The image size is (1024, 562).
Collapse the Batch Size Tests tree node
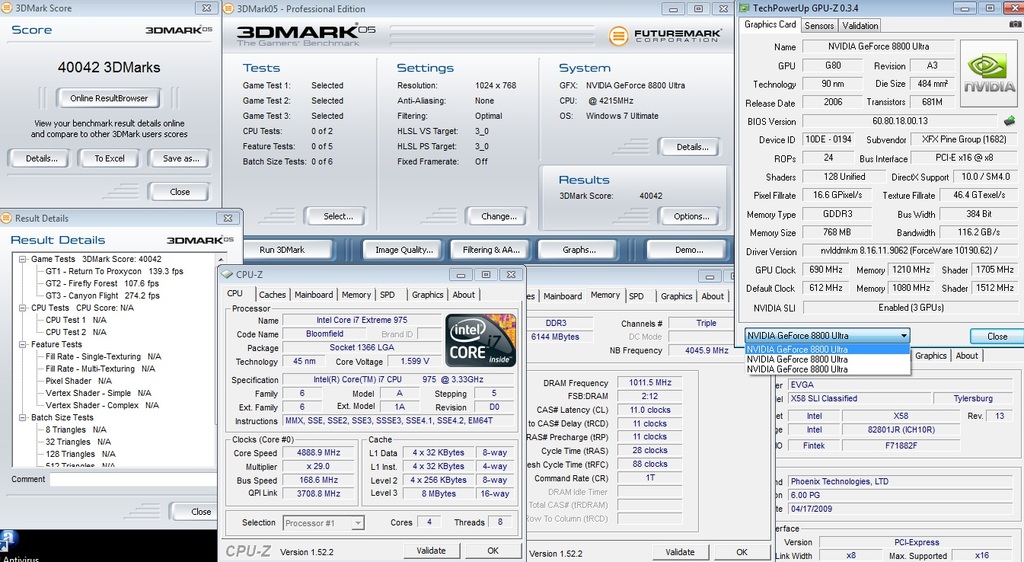click(x=23, y=418)
